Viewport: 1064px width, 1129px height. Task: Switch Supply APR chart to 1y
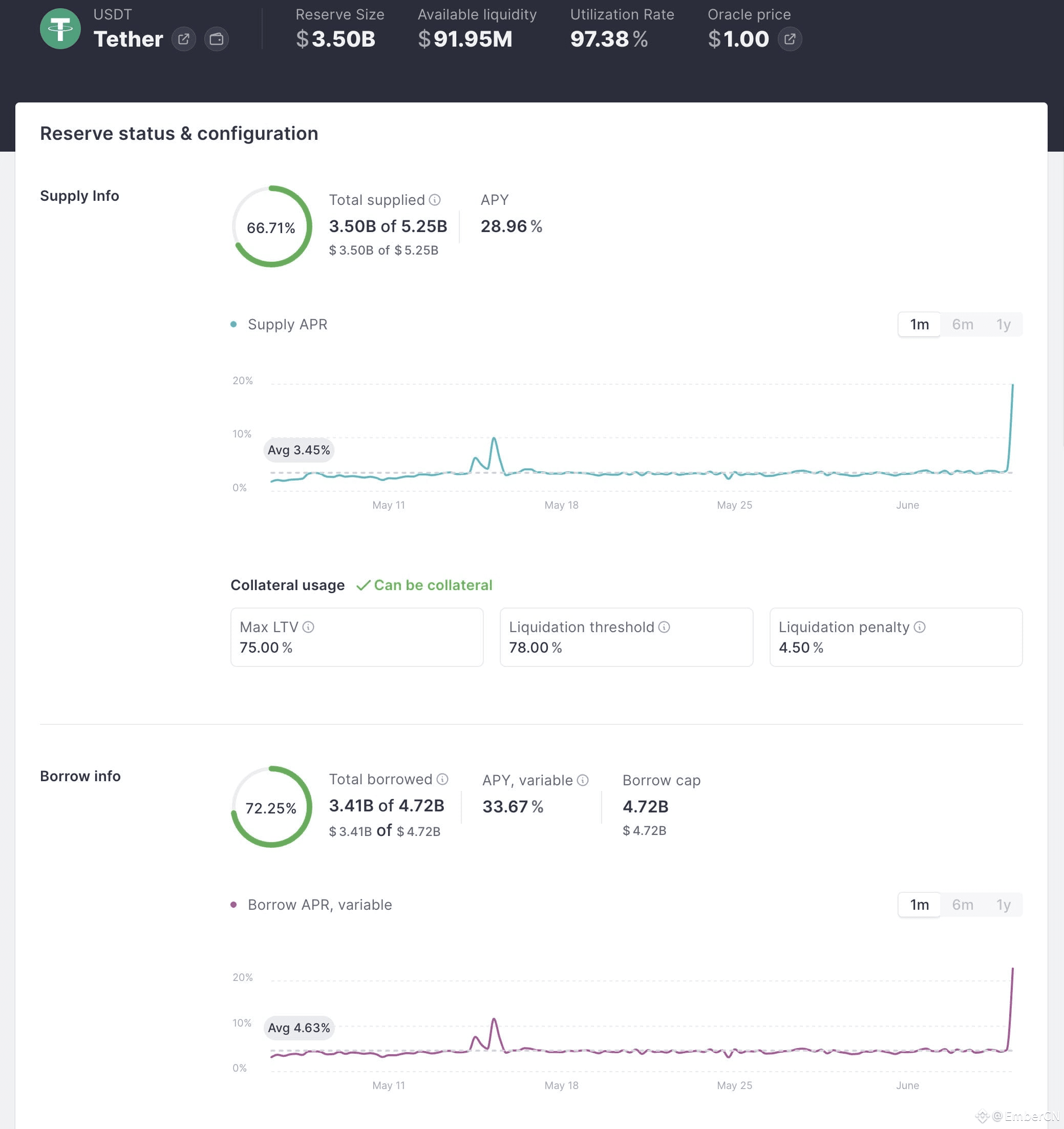(1003, 324)
